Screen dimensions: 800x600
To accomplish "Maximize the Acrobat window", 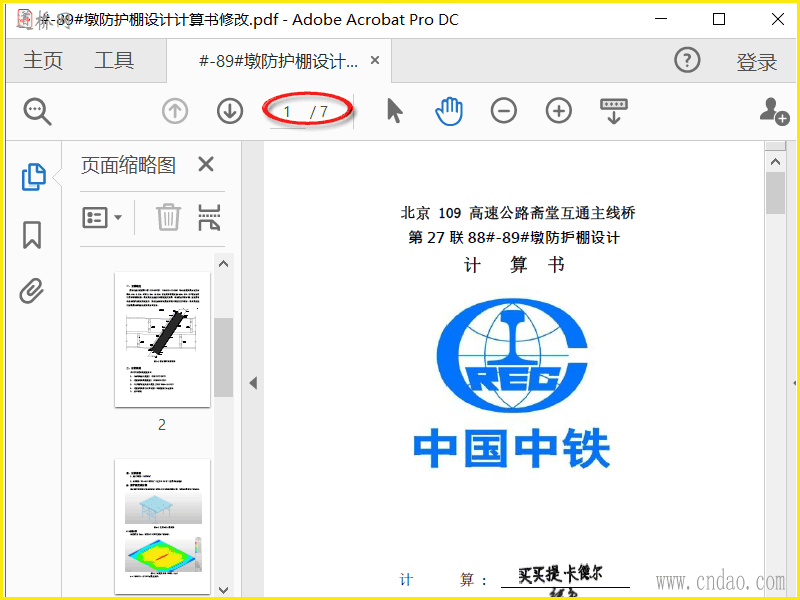I will [x=719, y=19].
